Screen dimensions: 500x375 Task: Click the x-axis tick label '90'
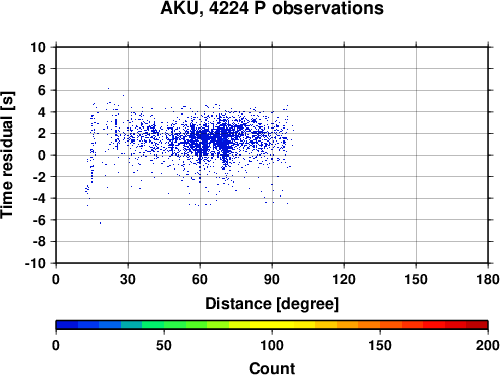272,279
